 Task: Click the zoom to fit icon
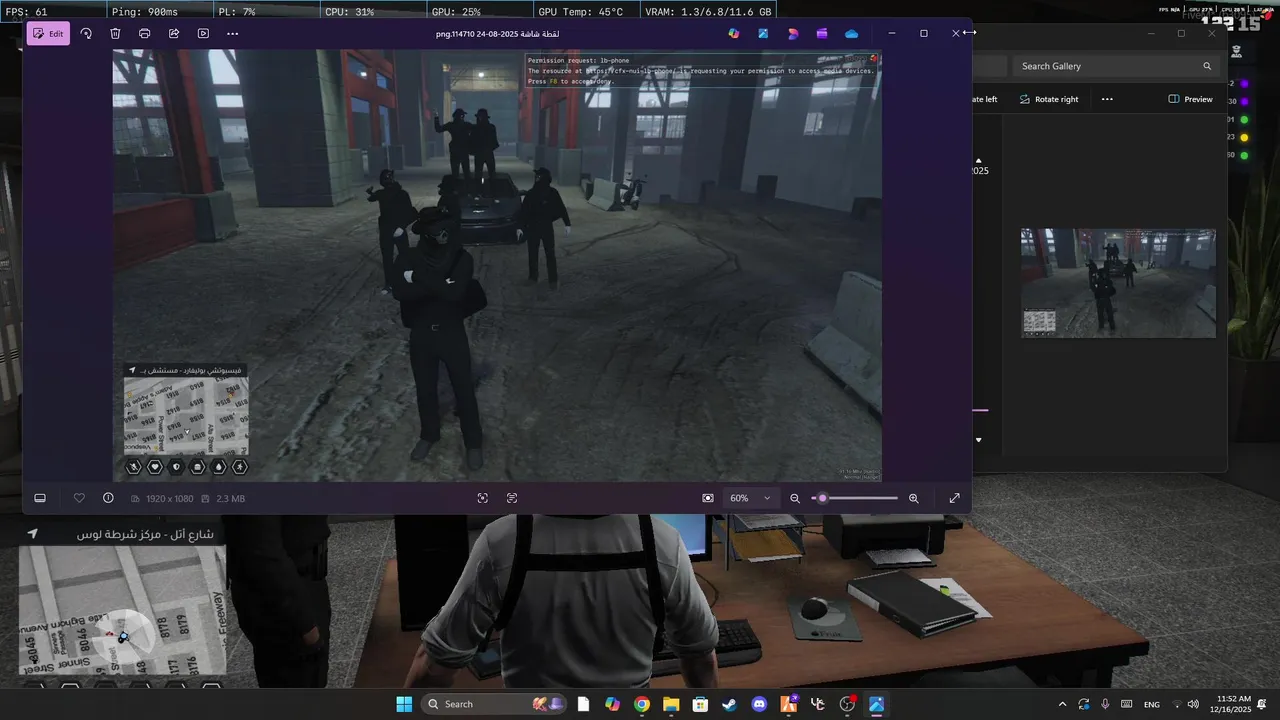(x=708, y=498)
